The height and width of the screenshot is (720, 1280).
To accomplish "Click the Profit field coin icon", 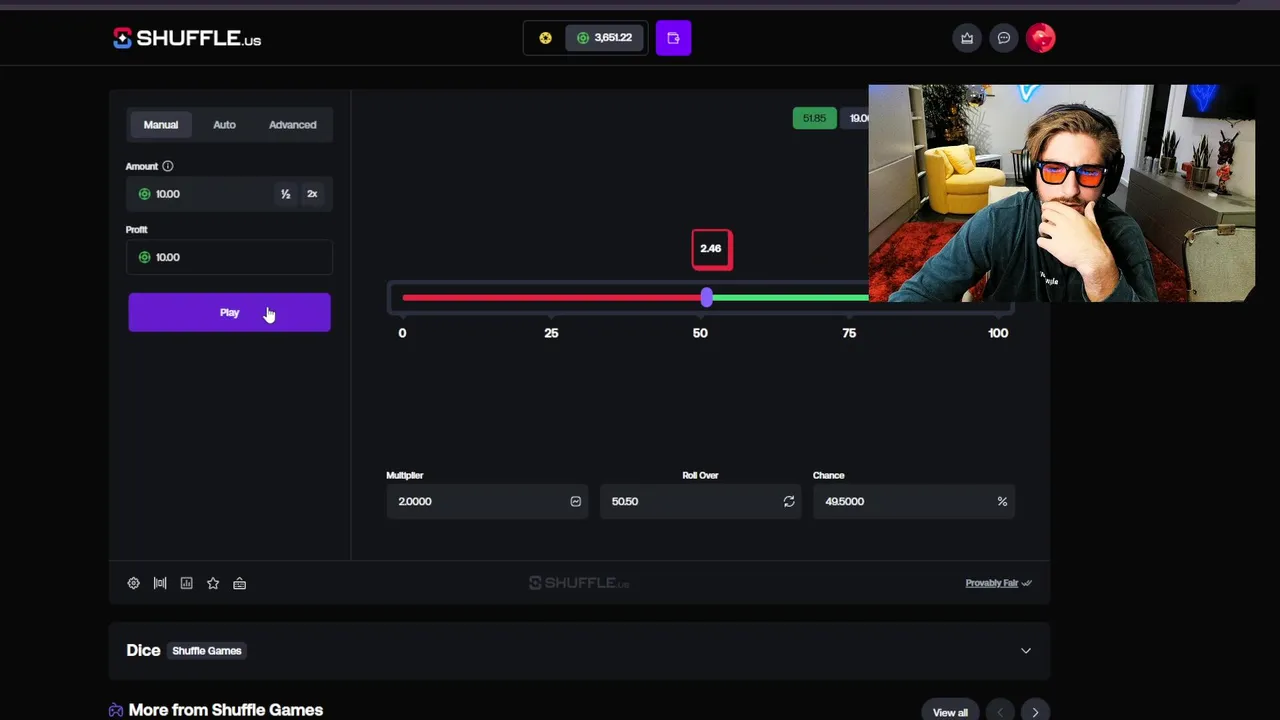I will (x=144, y=257).
